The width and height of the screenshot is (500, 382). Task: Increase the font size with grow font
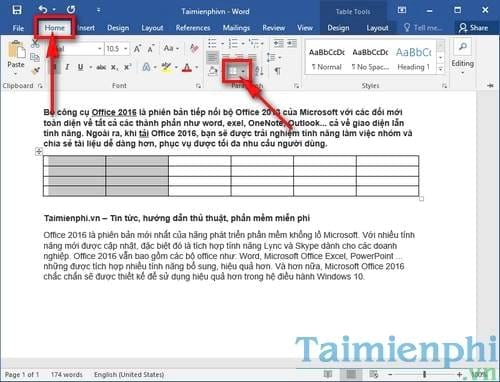(x=137, y=49)
